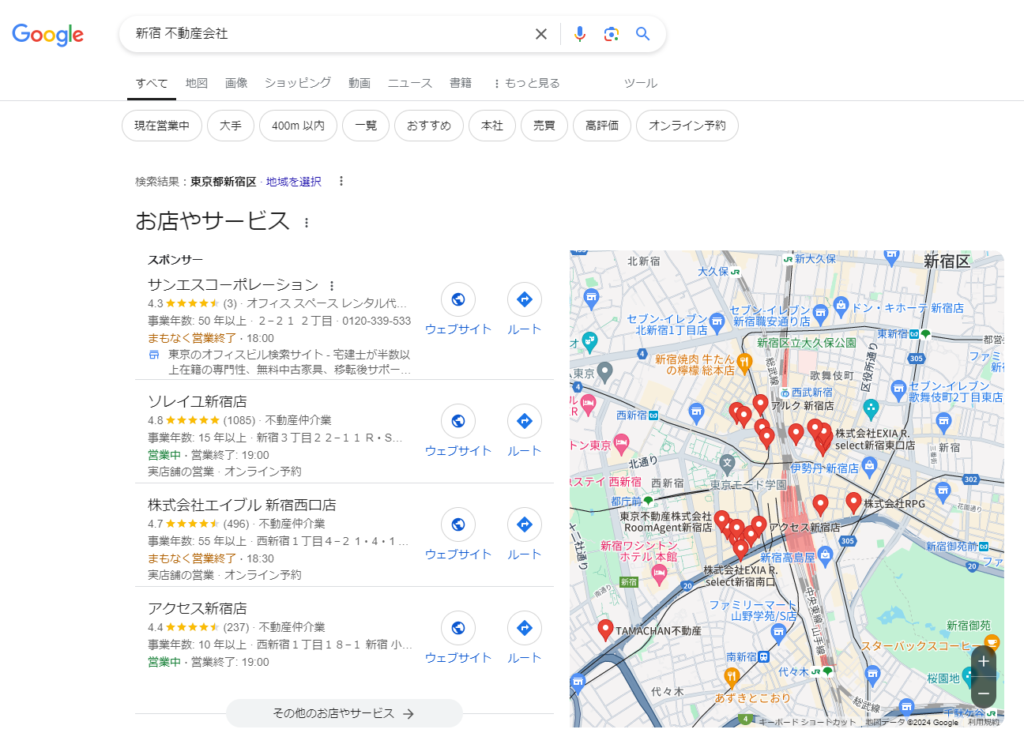The height and width of the screenshot is (733, 1024).
Task: Toggle 一覧 filter chip
Action: (366, 125)
